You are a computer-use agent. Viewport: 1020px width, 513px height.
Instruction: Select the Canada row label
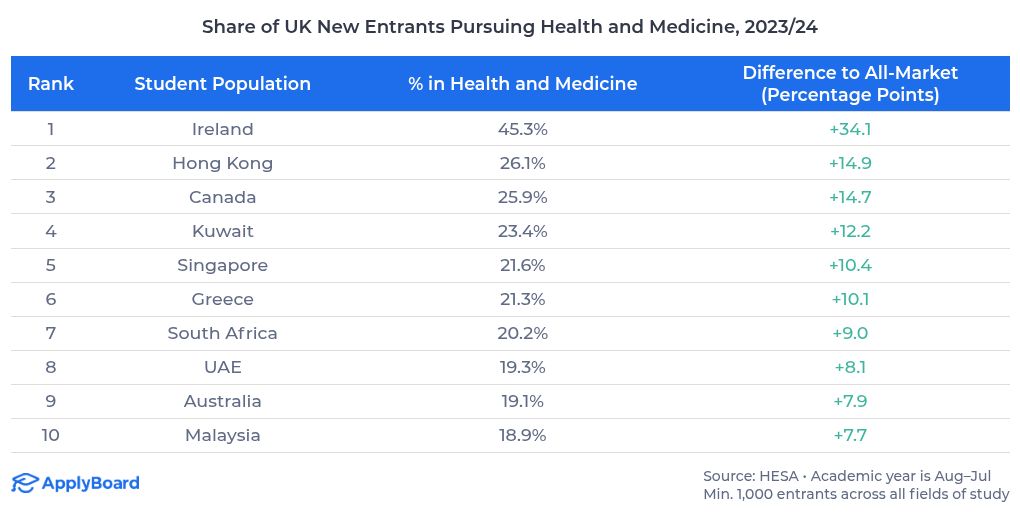[222, 197]
